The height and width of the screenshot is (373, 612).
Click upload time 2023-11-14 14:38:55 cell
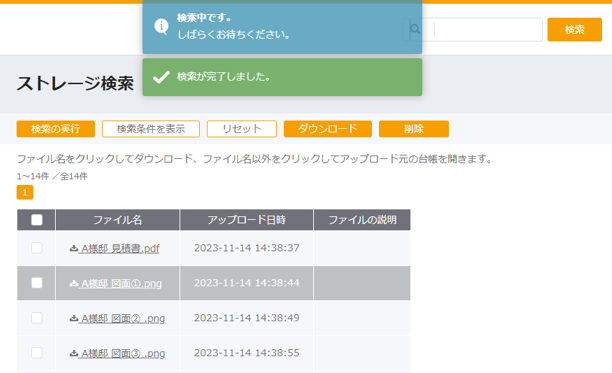pos(247,353)
